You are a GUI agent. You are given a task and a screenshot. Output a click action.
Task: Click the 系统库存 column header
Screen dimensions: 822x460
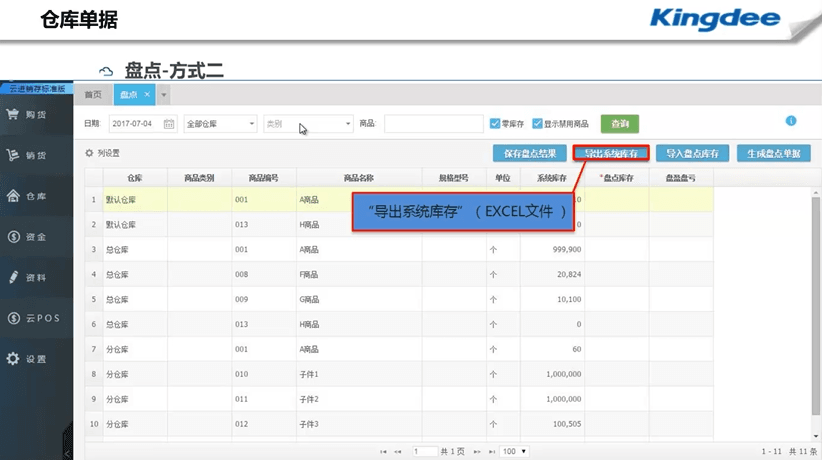[552, 178]
